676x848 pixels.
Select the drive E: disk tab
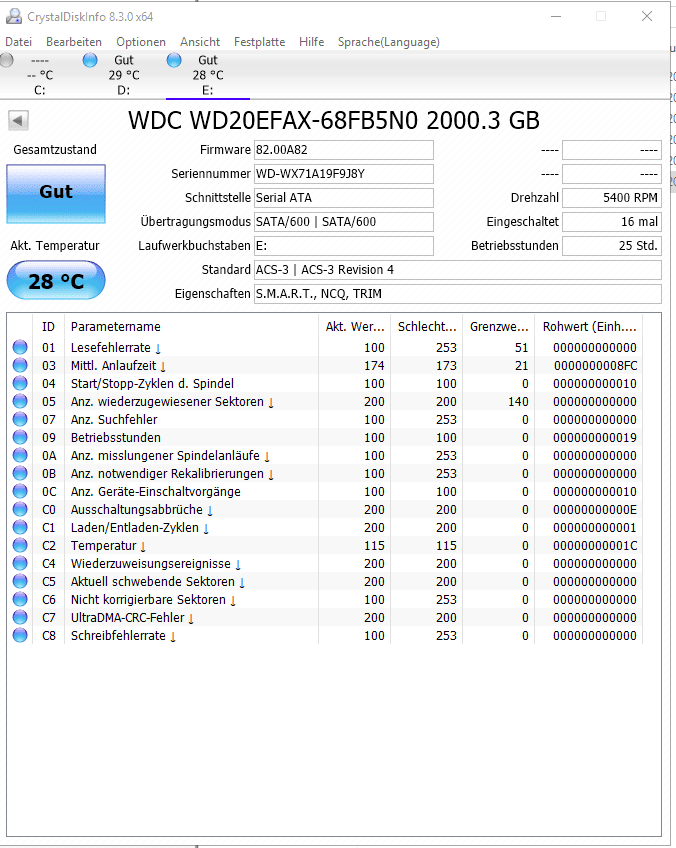coord(208,75)
